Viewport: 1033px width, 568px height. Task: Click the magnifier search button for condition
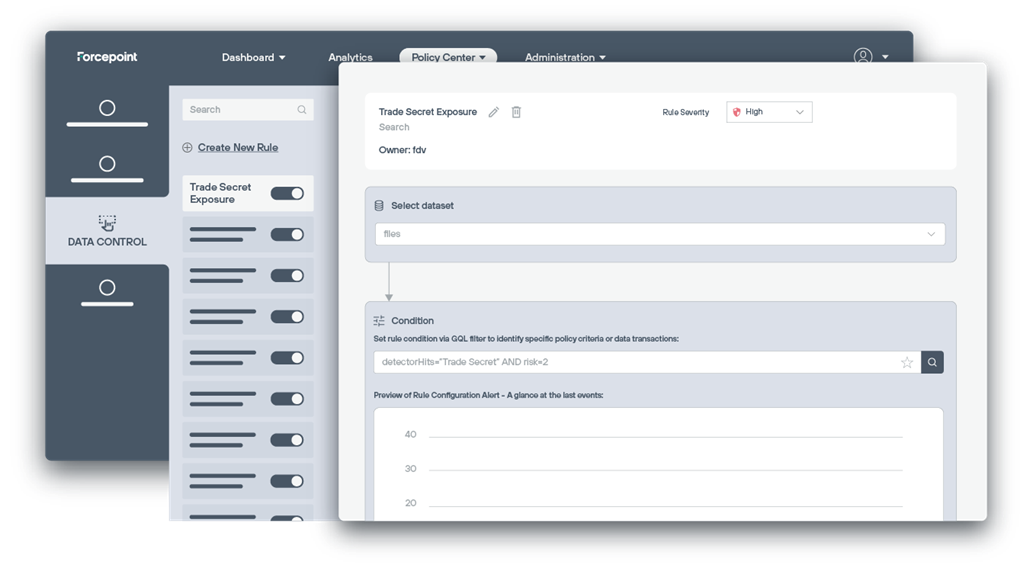(x=932, y=362)
